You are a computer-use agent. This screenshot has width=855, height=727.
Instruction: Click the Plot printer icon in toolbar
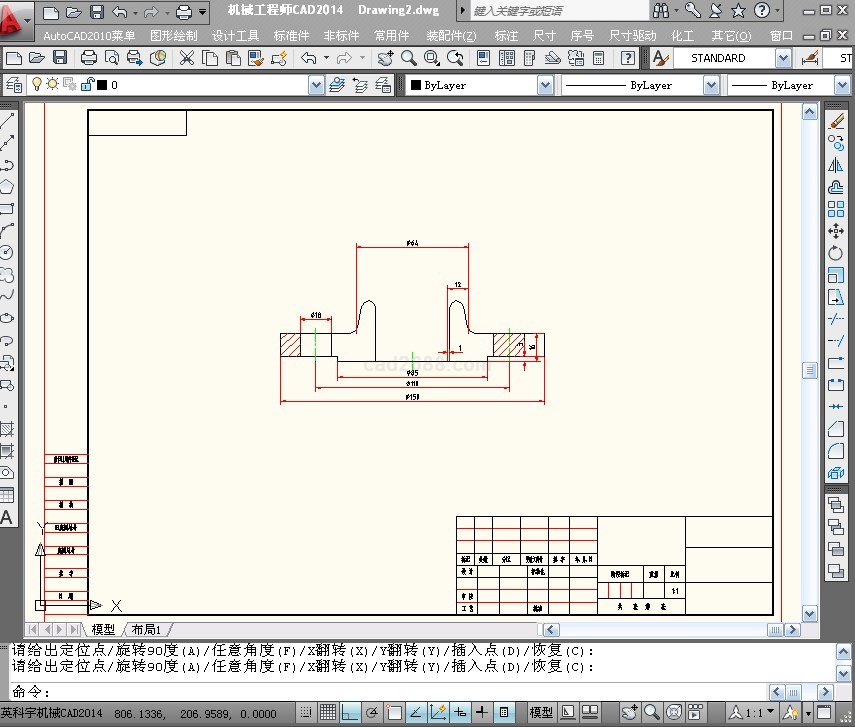(88, 58)
